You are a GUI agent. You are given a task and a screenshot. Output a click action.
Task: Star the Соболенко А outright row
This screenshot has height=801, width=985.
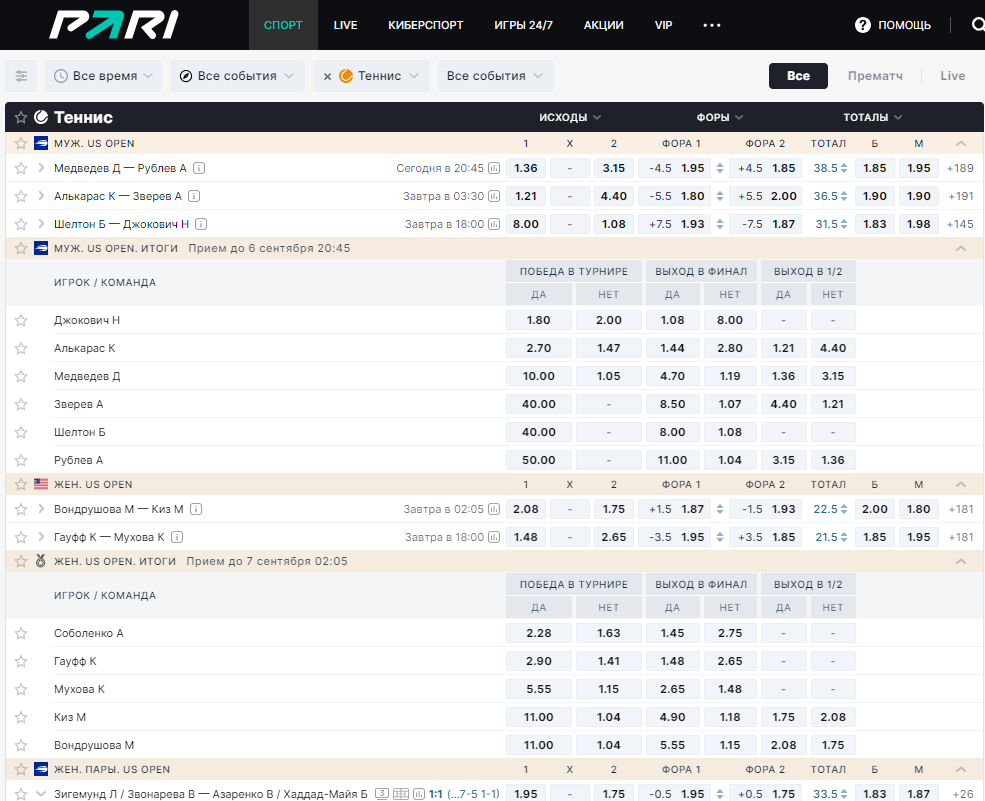(x=21, y=633)
